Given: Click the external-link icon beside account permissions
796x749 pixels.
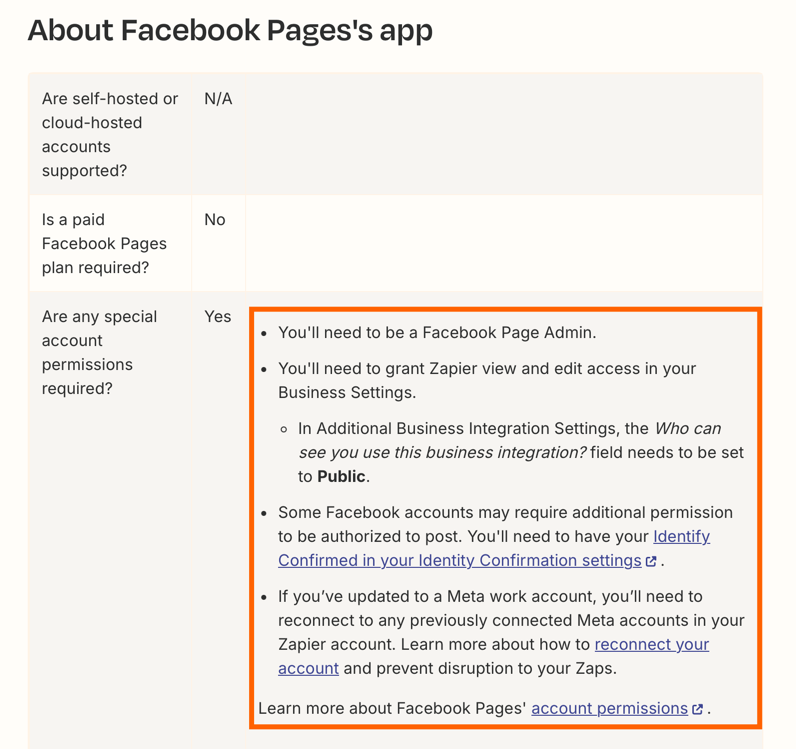Looking at the screenshot, I should (698, 709).
